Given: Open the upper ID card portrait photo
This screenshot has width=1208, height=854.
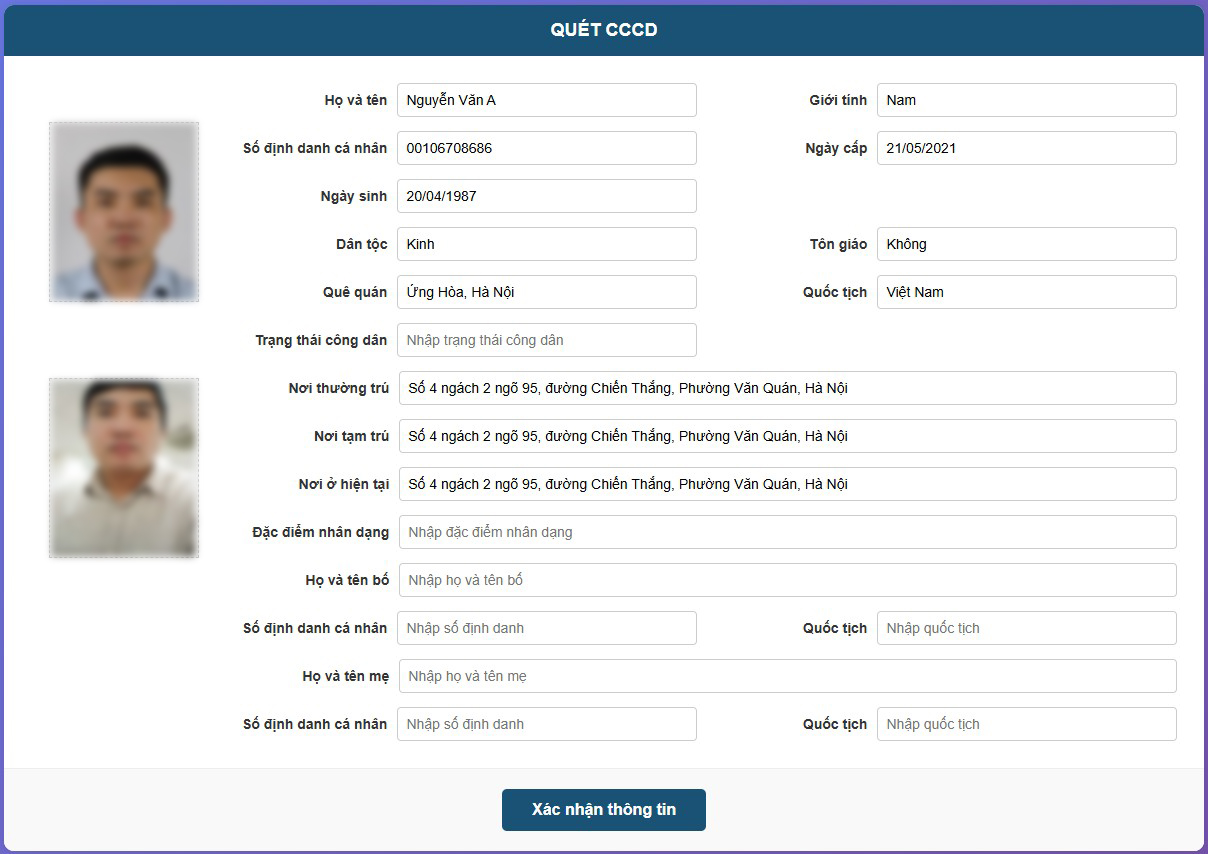Looking at the screenshot, I should [124, 212].
